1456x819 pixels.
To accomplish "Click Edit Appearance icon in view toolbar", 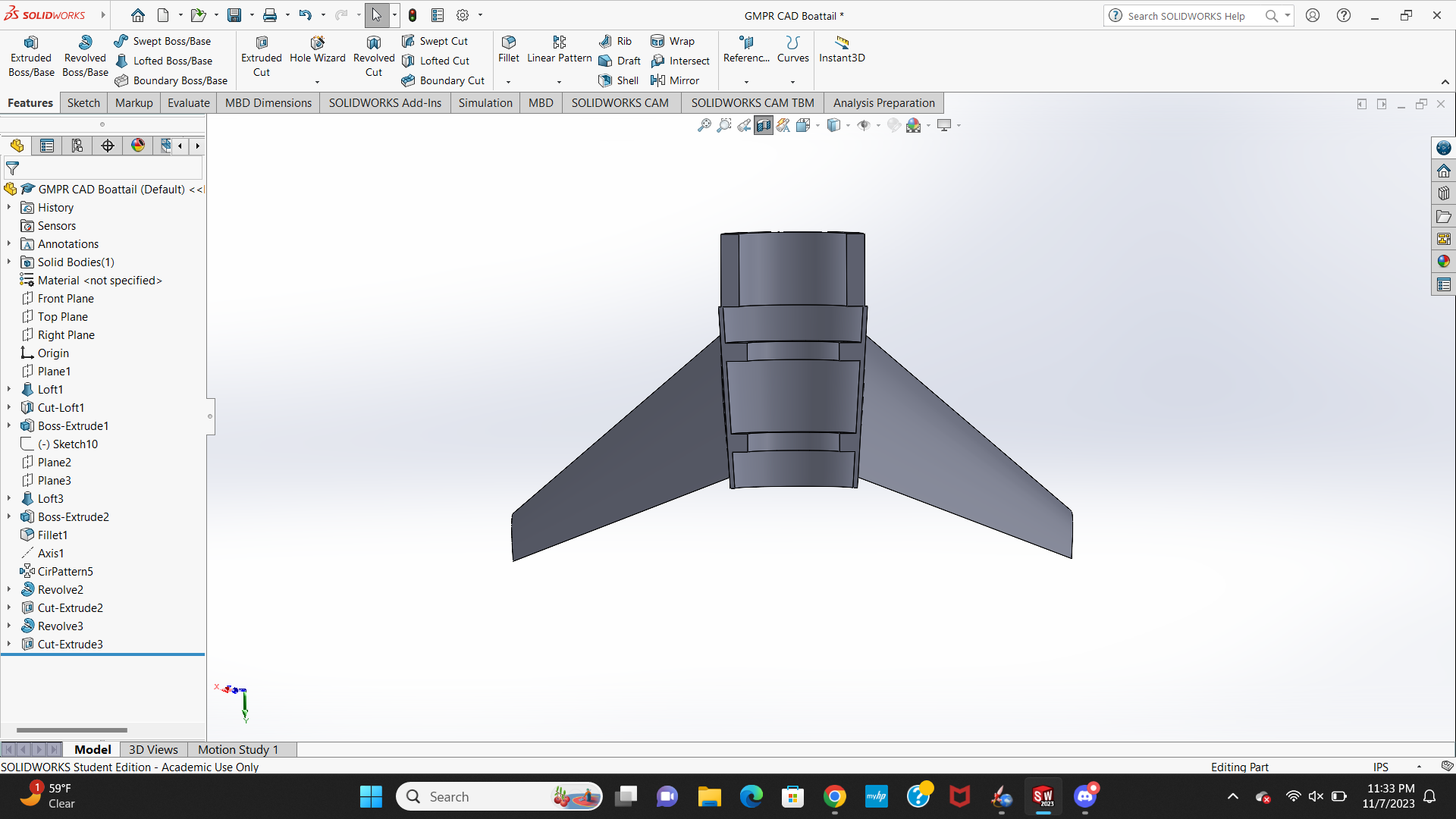I will pyautogui.click(x=894, y=125).
